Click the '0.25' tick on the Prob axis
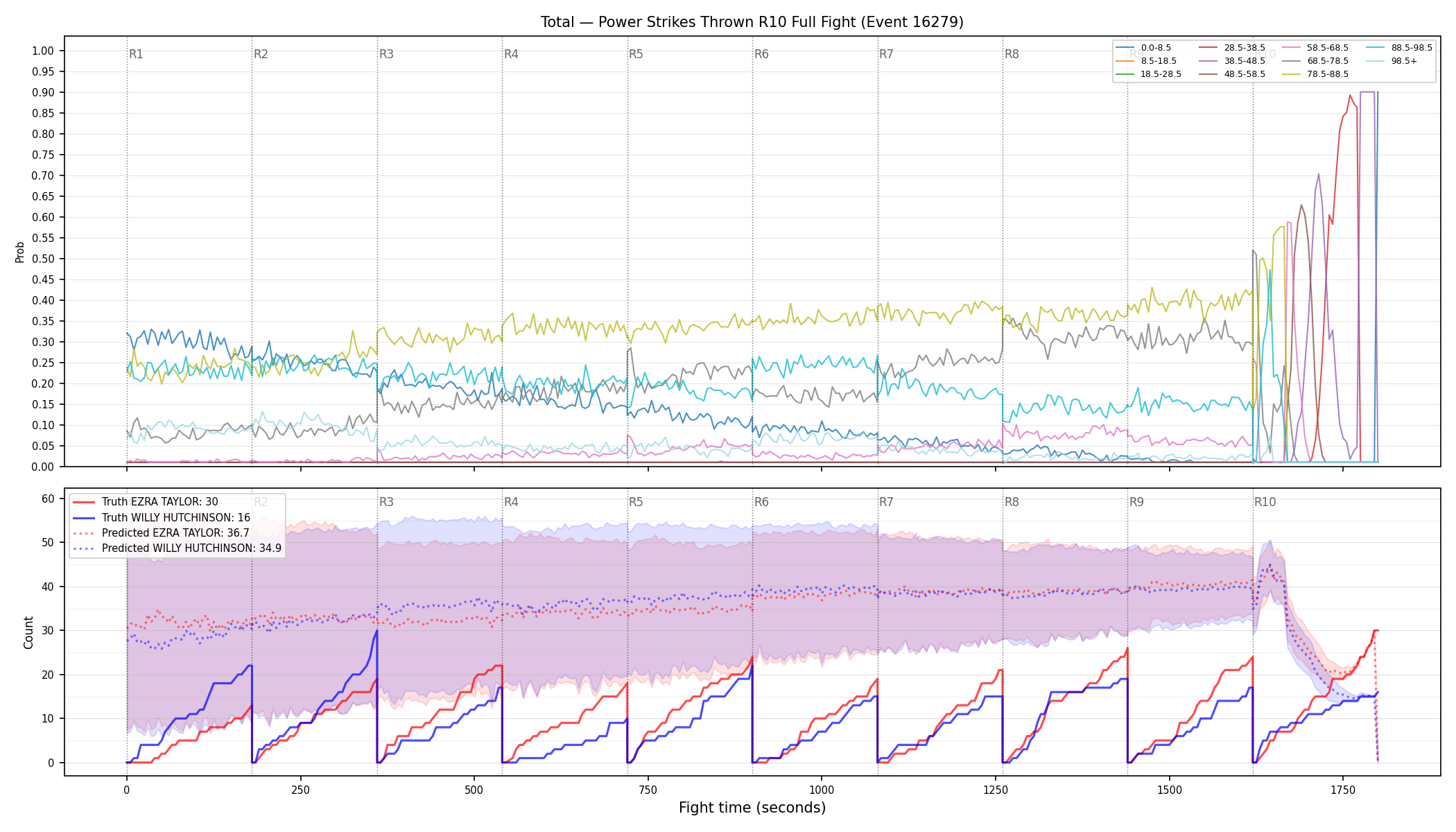This screenshot has height=832, width=1456. point(43,363)
